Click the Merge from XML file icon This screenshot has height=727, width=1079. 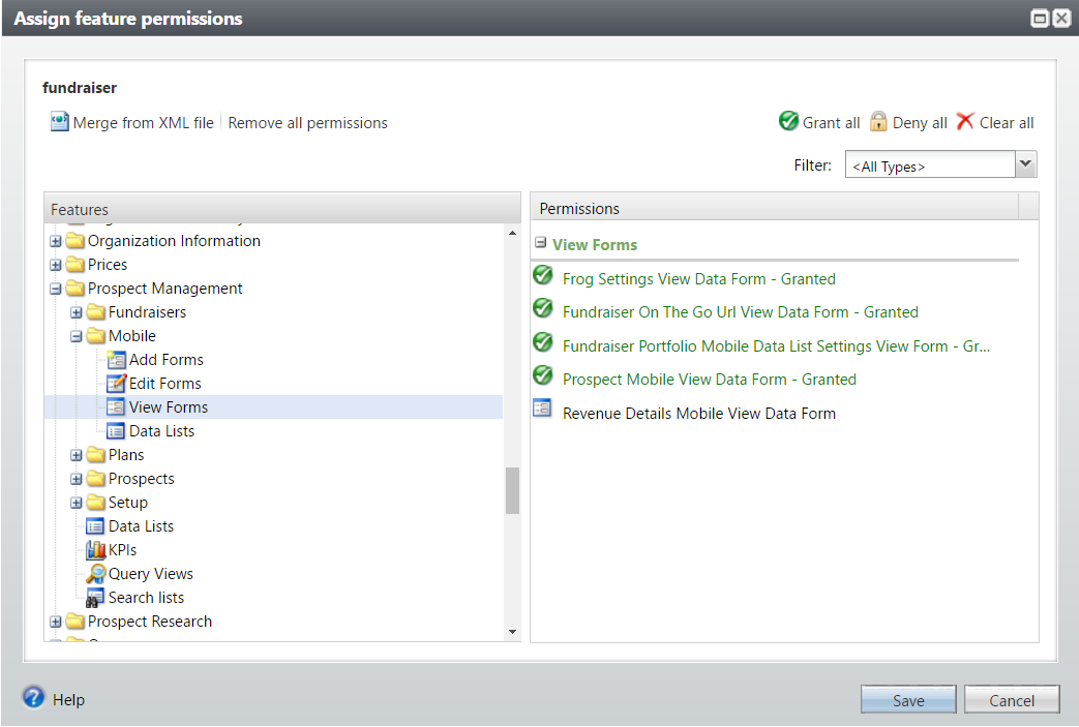pyautogui.click(x=59, y=122)
